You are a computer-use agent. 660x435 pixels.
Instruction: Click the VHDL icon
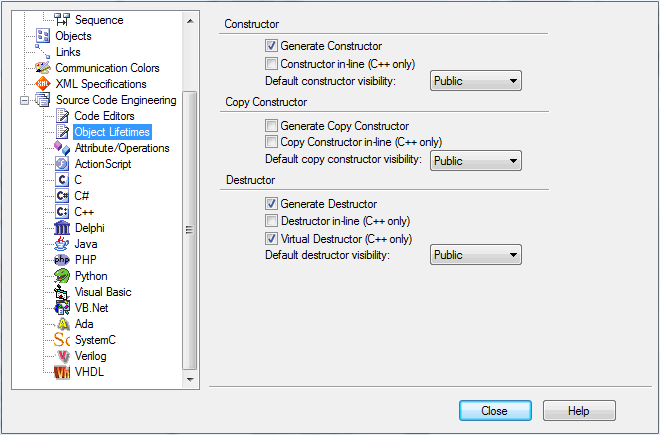[62, 372]
